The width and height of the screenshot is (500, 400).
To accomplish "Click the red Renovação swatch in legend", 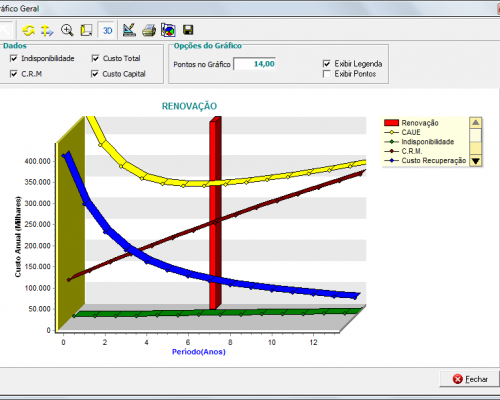I will [391, 123].
